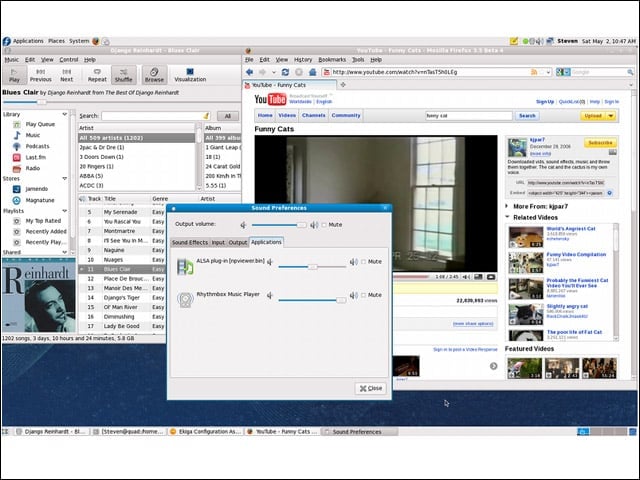Screen dimensions: 640x480
Task: Expand More From: kjpar7 on YouTube
Action: pyautogui.click(x=507, y=206)
